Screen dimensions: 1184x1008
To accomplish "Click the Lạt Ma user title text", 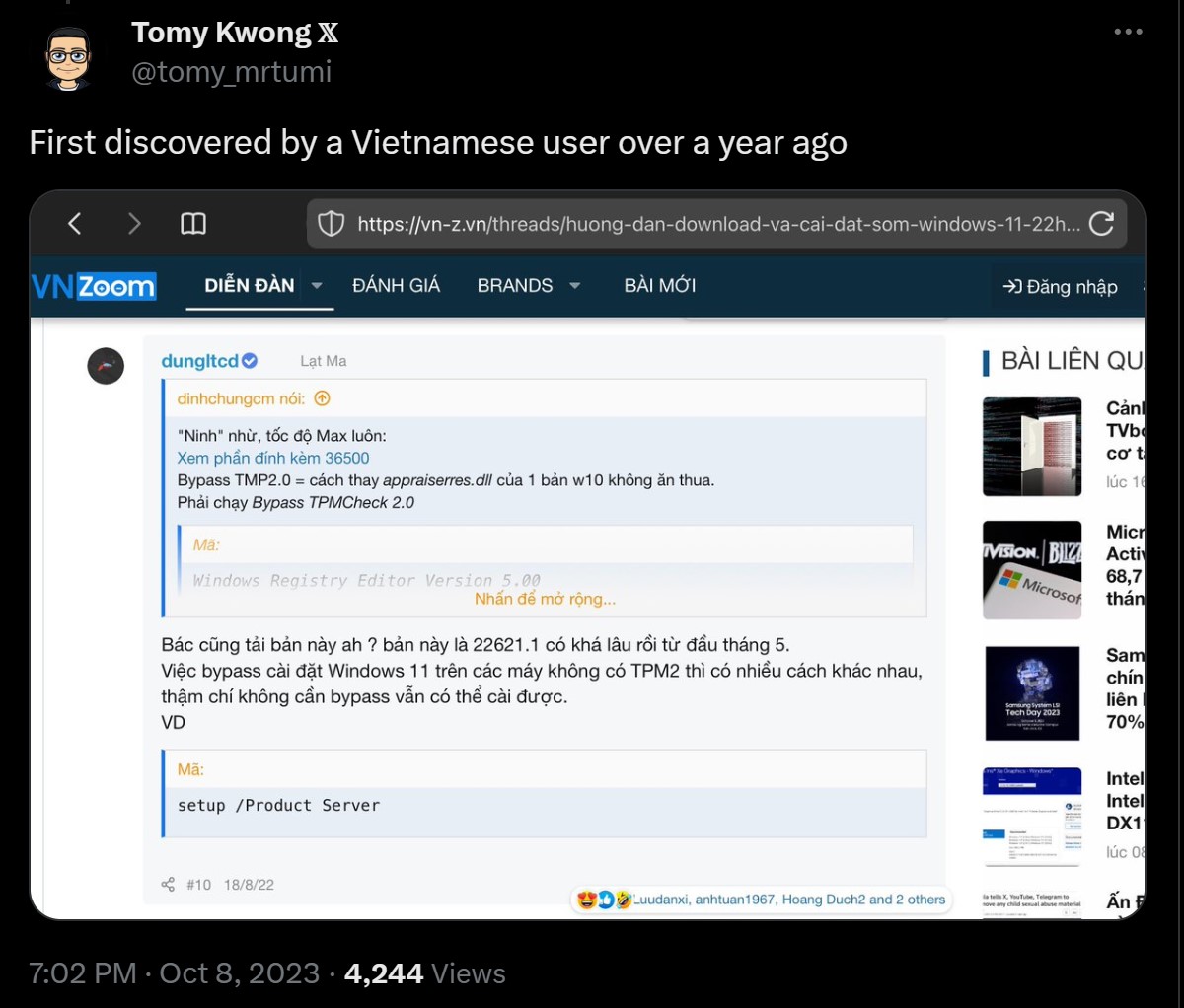I will coord(324,361).
